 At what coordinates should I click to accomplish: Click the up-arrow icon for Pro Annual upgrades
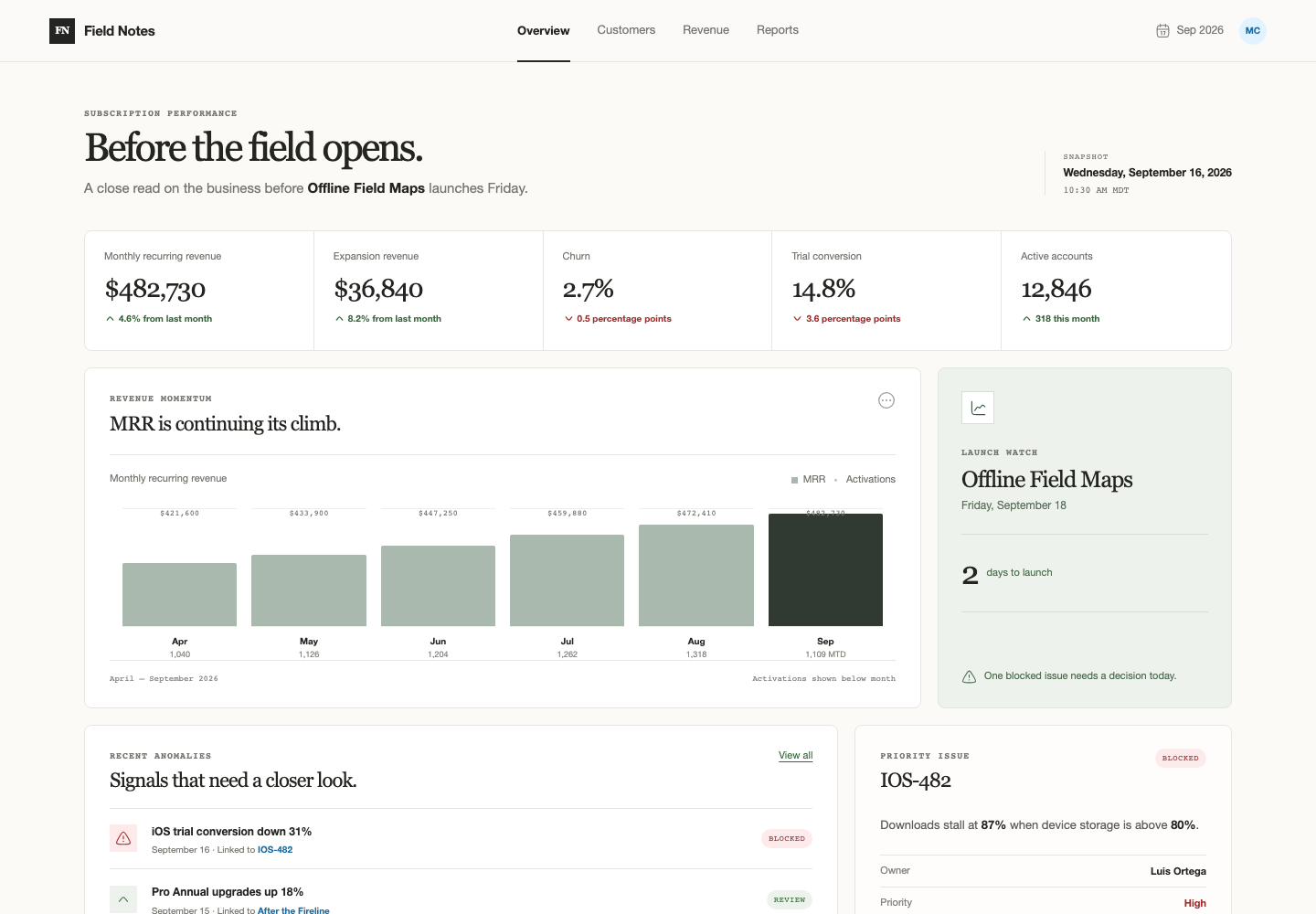[x=123, y=899]
